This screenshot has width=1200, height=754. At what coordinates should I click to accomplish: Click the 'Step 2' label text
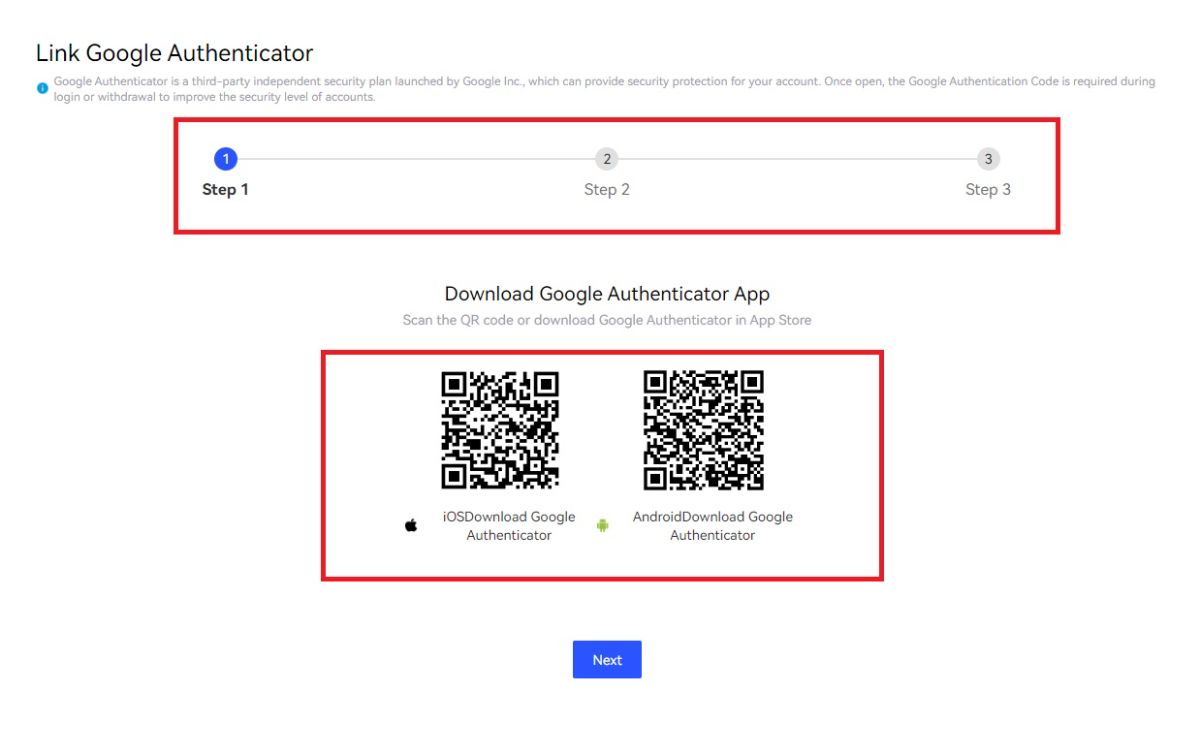pos(607,190)
